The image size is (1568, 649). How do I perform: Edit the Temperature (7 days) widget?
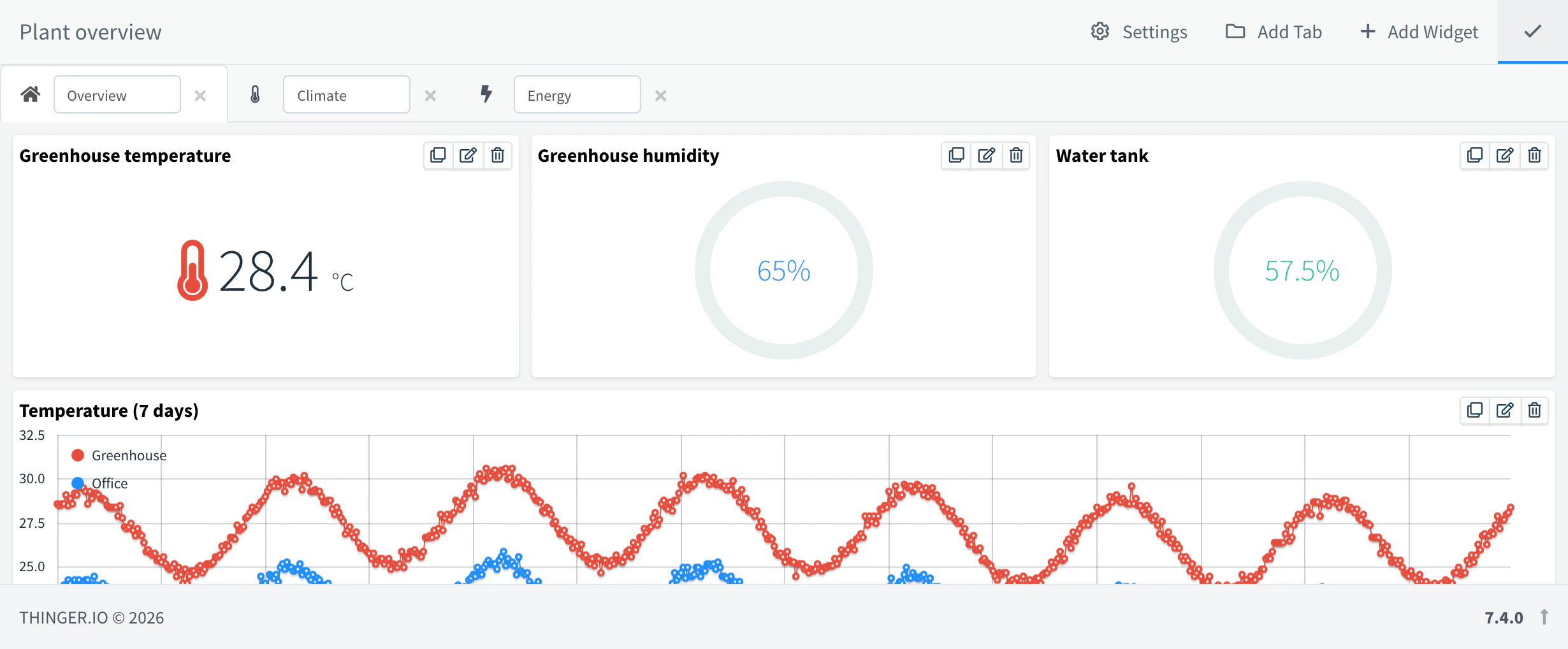[x=1505, y=410]
